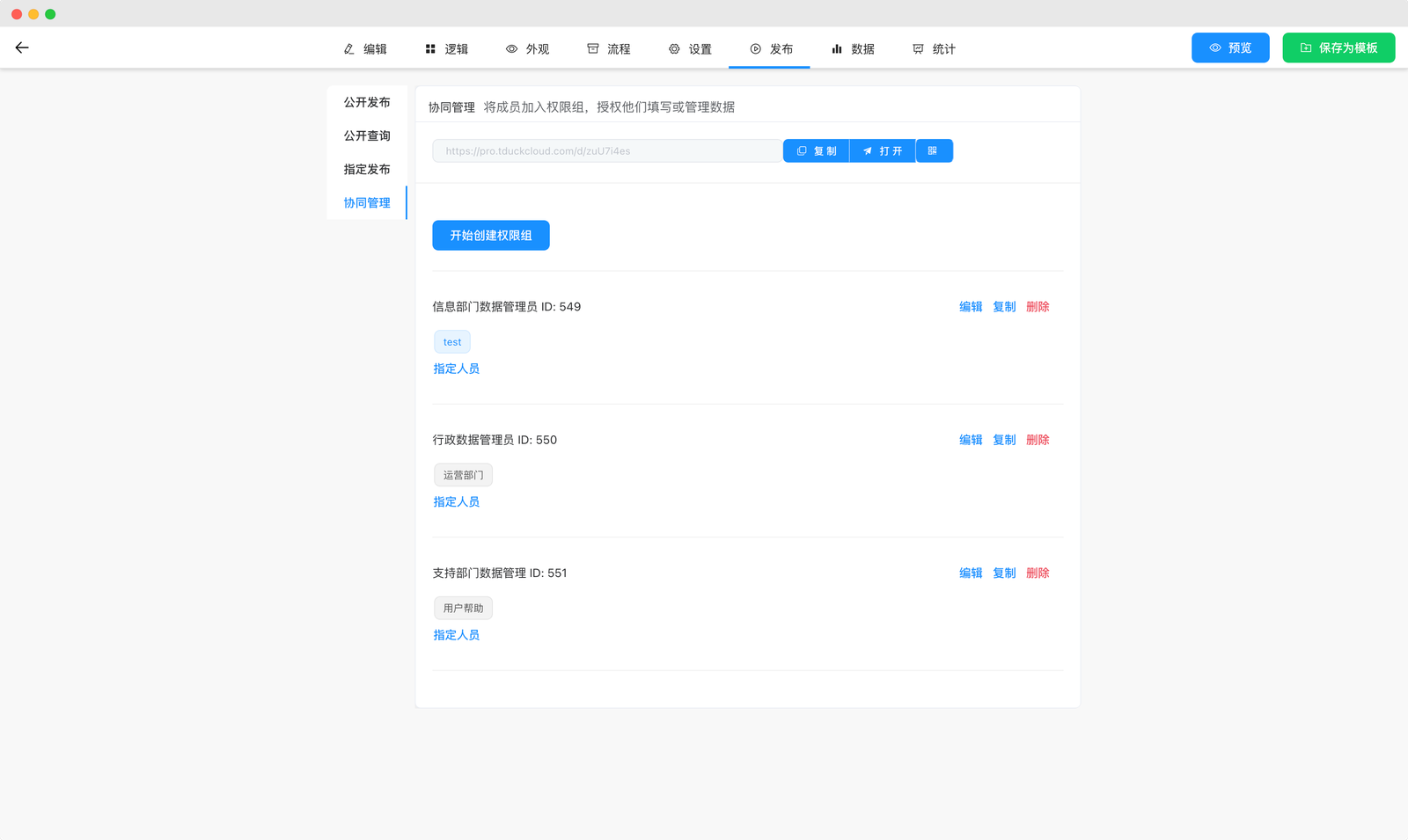Screen dimensions: 1408x840
Task: Click the 用户帮助 tag
Action: [x=463, y=608]
